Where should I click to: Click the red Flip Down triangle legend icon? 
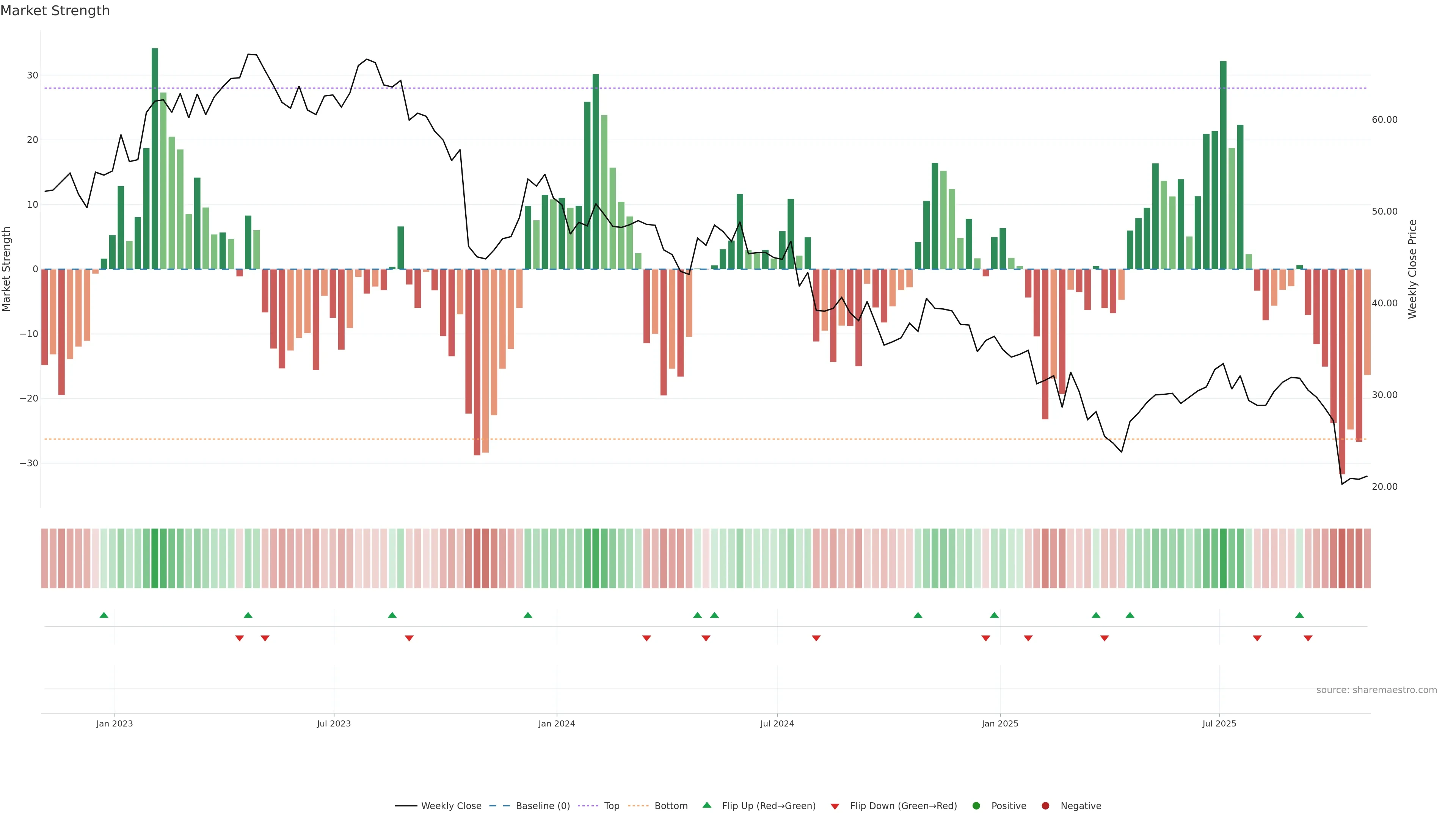[x=835, y=806]
